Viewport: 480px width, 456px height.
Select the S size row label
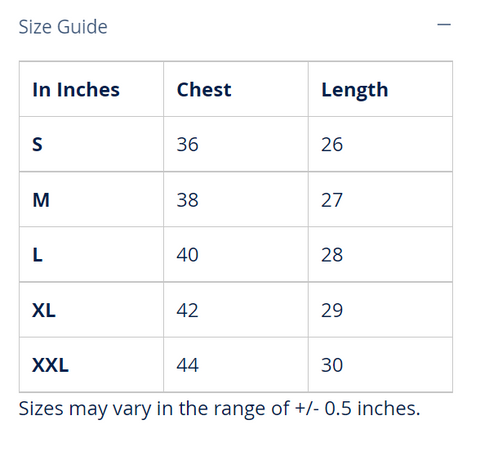(37, 144)
